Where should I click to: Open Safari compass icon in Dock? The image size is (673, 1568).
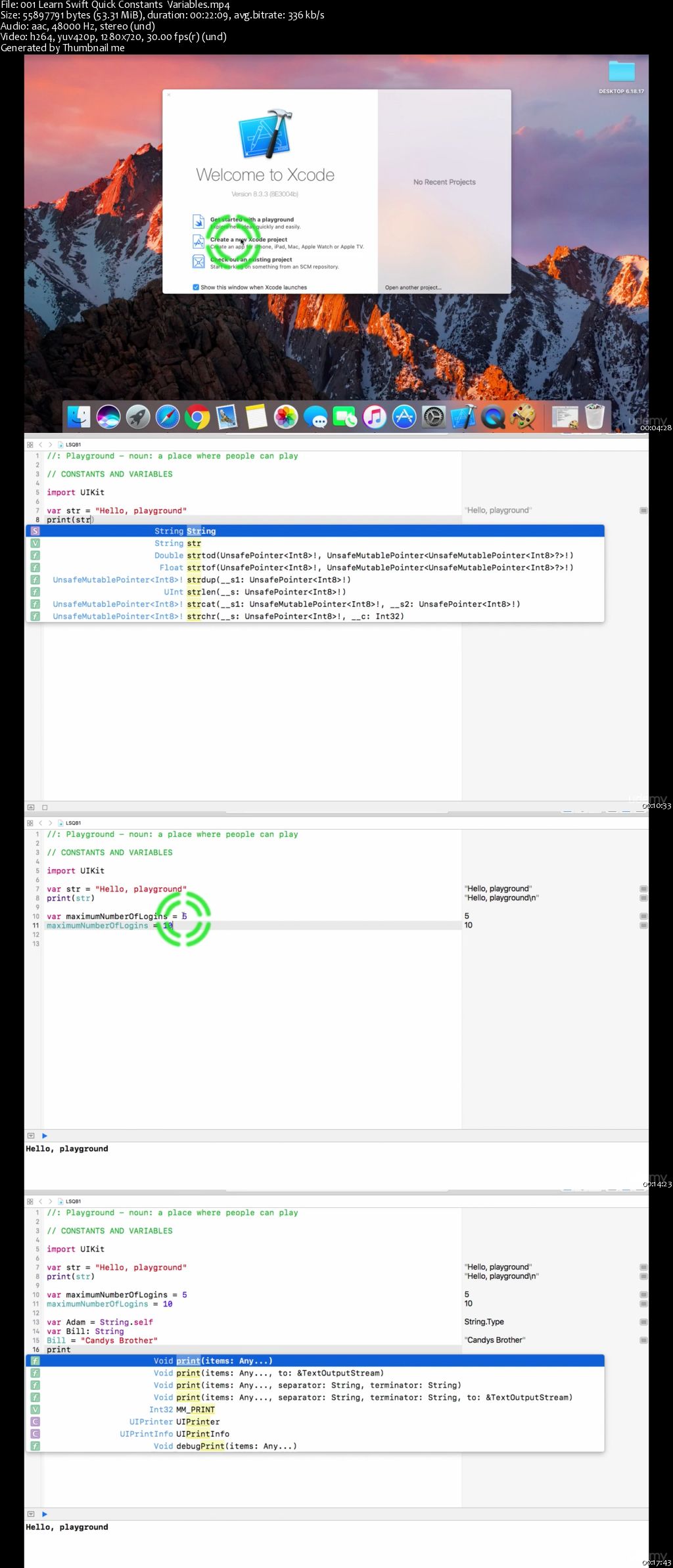(x=168, y=417)
